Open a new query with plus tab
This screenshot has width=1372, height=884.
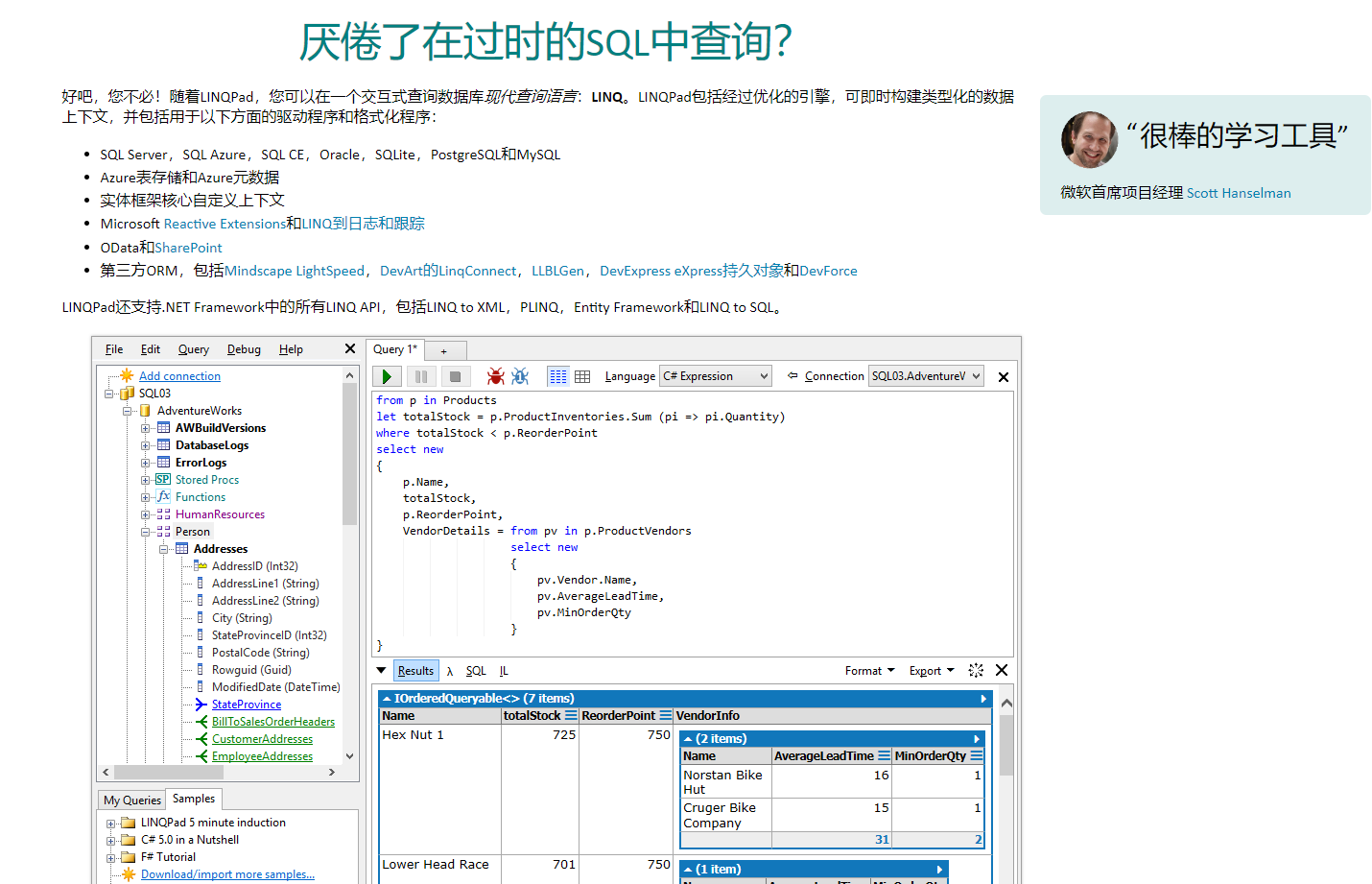[445, 351]
